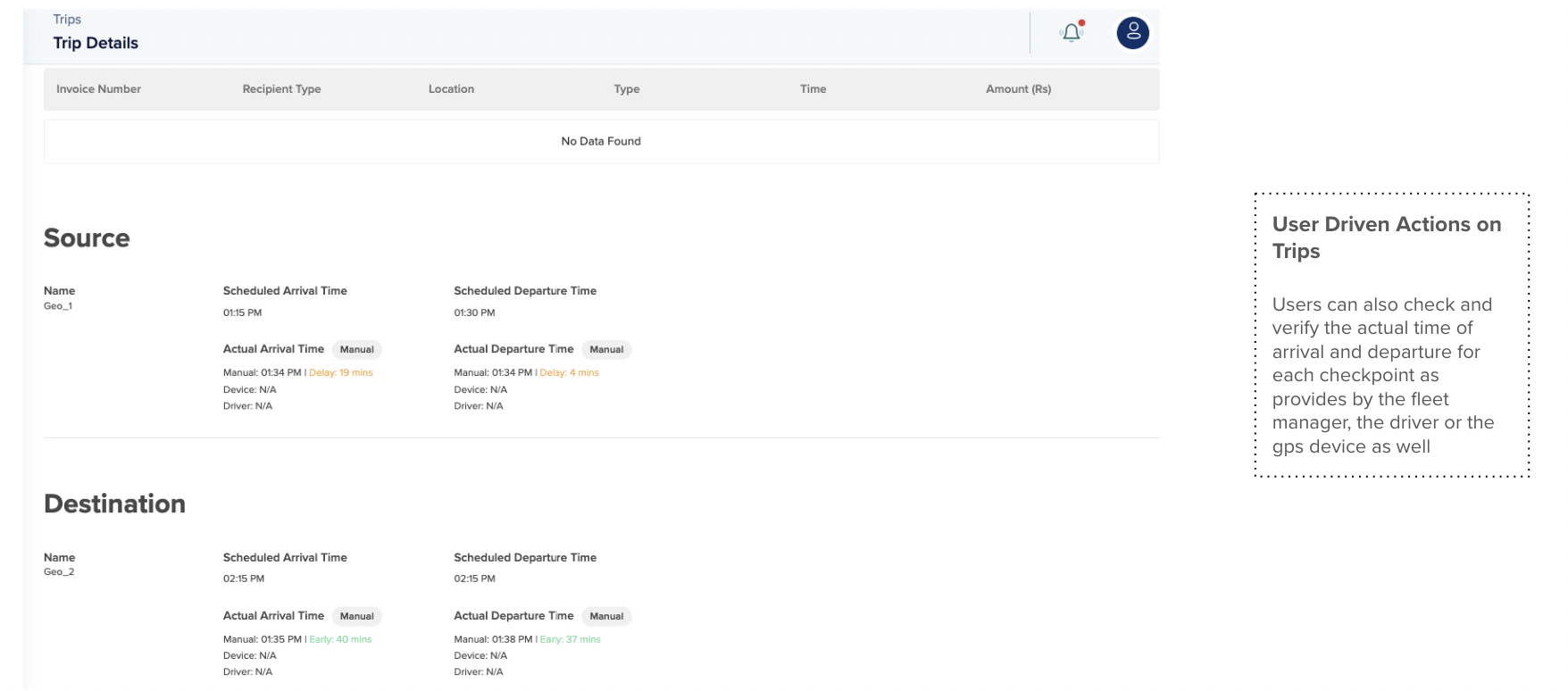Select the Type column header
1568x691 pixels.
point(626,89)
